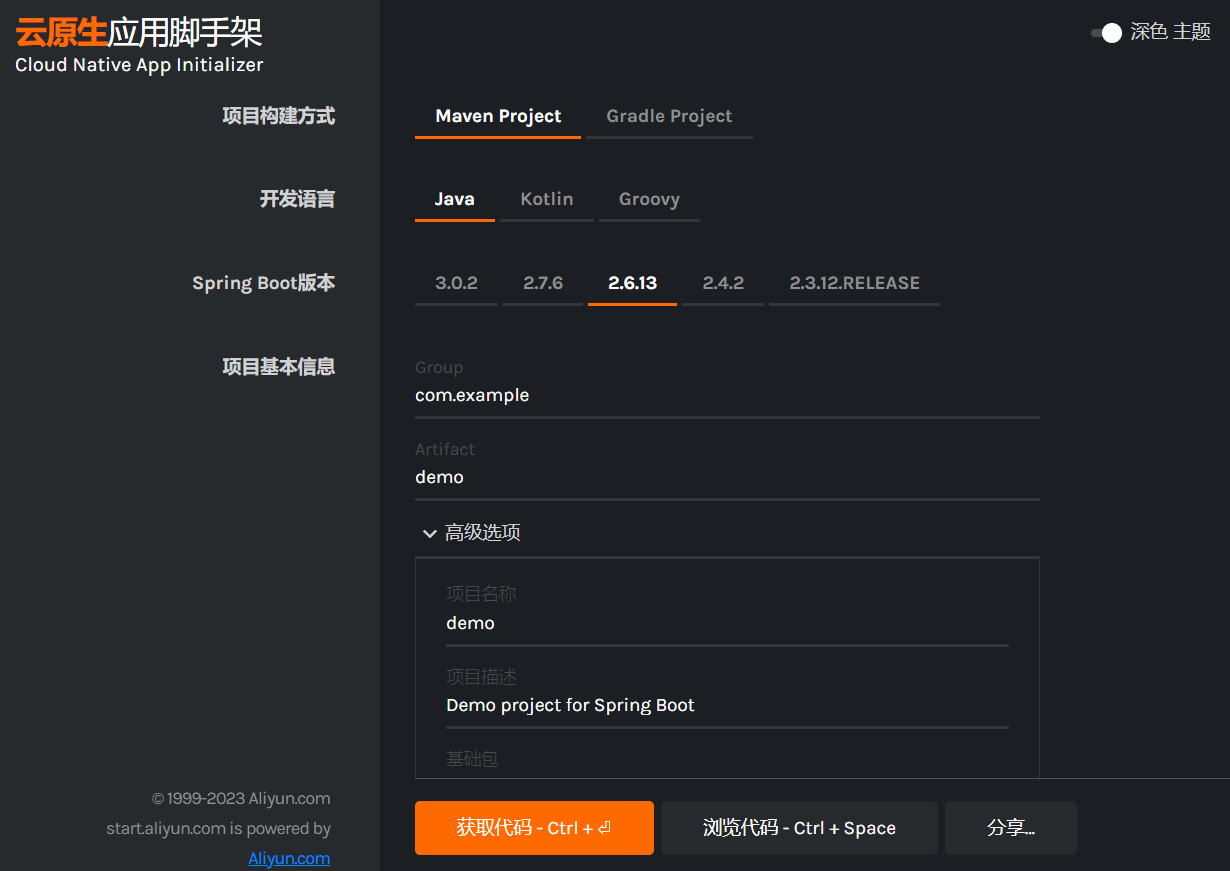Image resolution: width=1230 pixels, height=871 pixels.
Task: Edit the 项目描述 description field
Action: pos(727,706)
